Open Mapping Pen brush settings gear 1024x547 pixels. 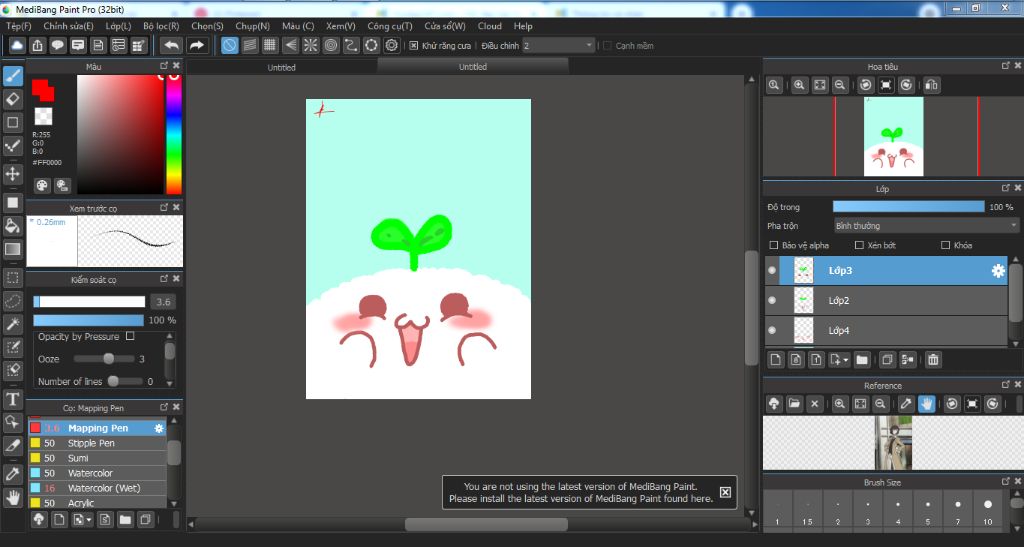159,428
